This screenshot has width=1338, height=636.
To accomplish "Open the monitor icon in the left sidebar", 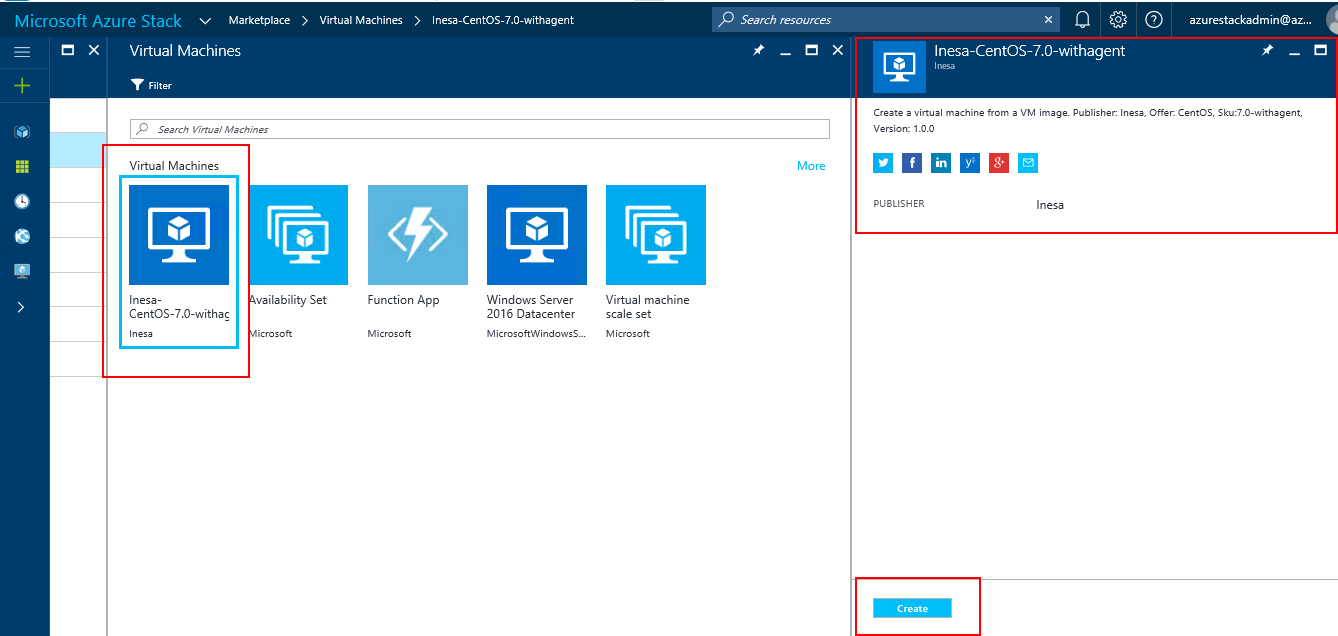I will tap(22, 271).
